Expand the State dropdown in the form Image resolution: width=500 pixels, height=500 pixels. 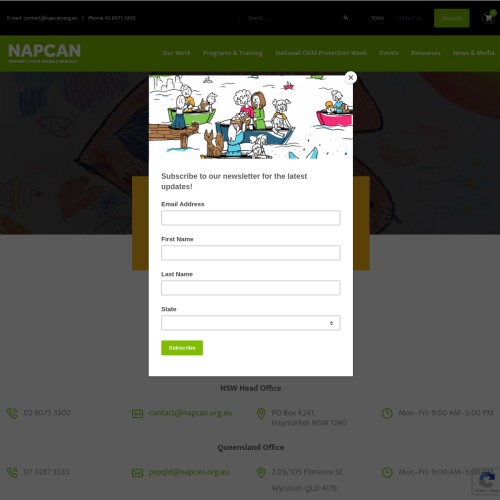251,323
